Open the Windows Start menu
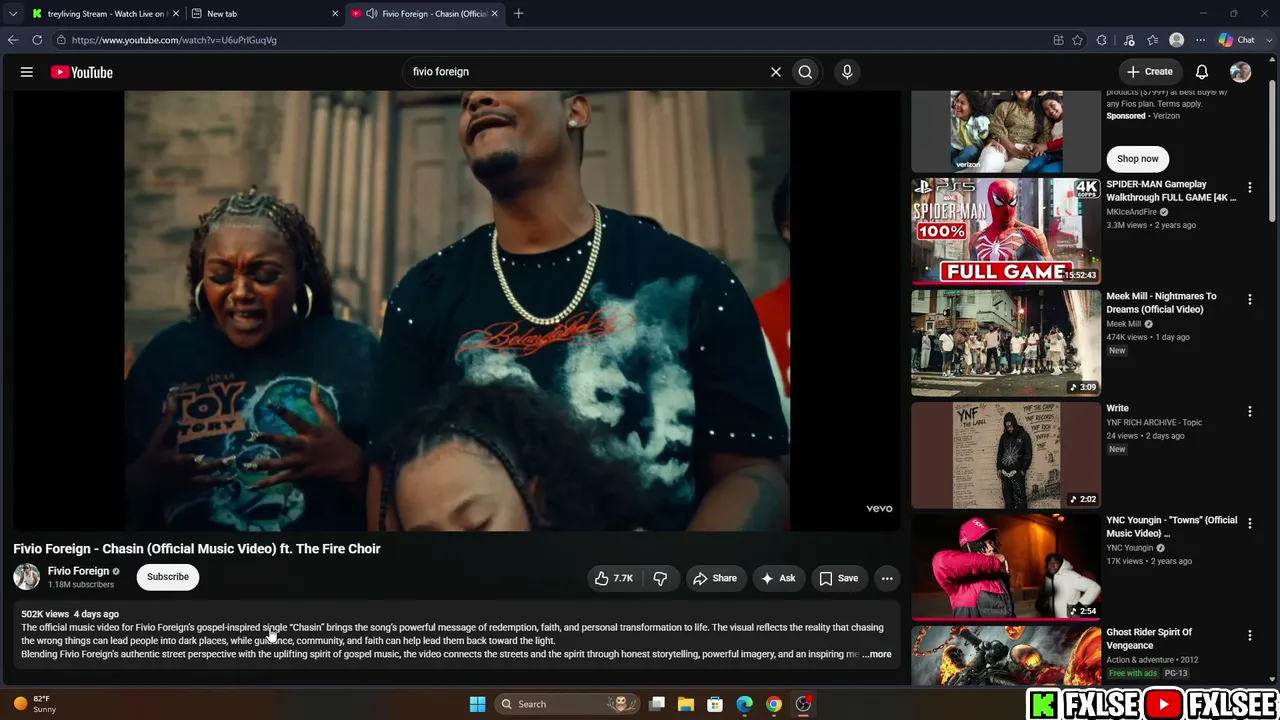This screenshot has height=720, width=1280. 478,704
